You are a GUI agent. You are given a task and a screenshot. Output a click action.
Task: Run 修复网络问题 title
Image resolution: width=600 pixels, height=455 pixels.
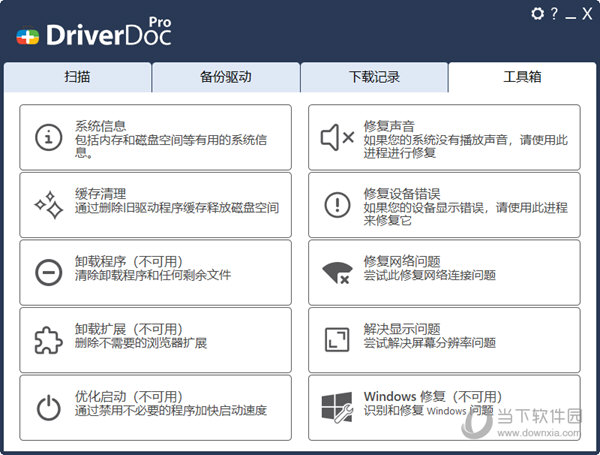pos(402,261)
